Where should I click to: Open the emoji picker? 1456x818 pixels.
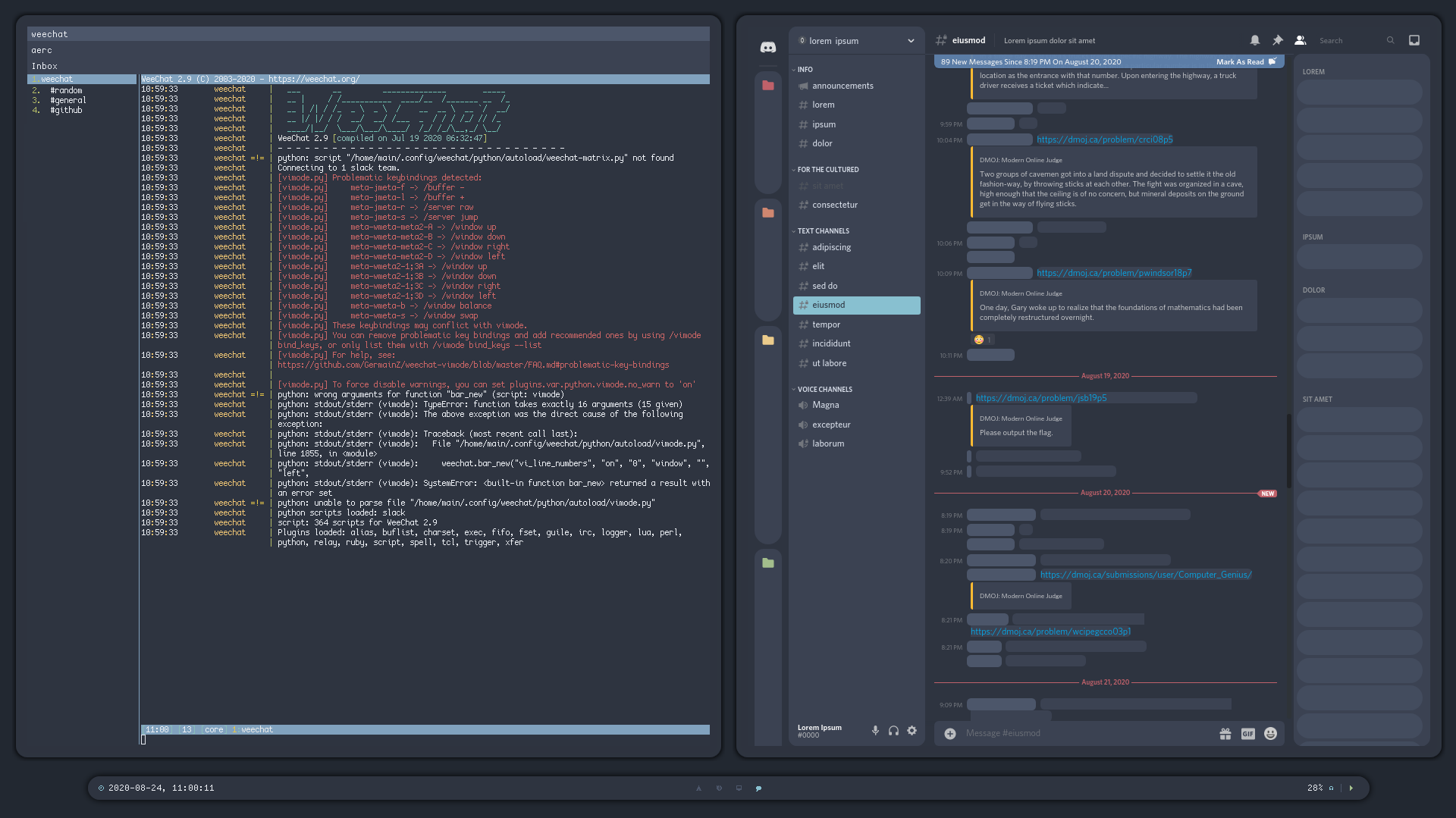(1270, 733)
